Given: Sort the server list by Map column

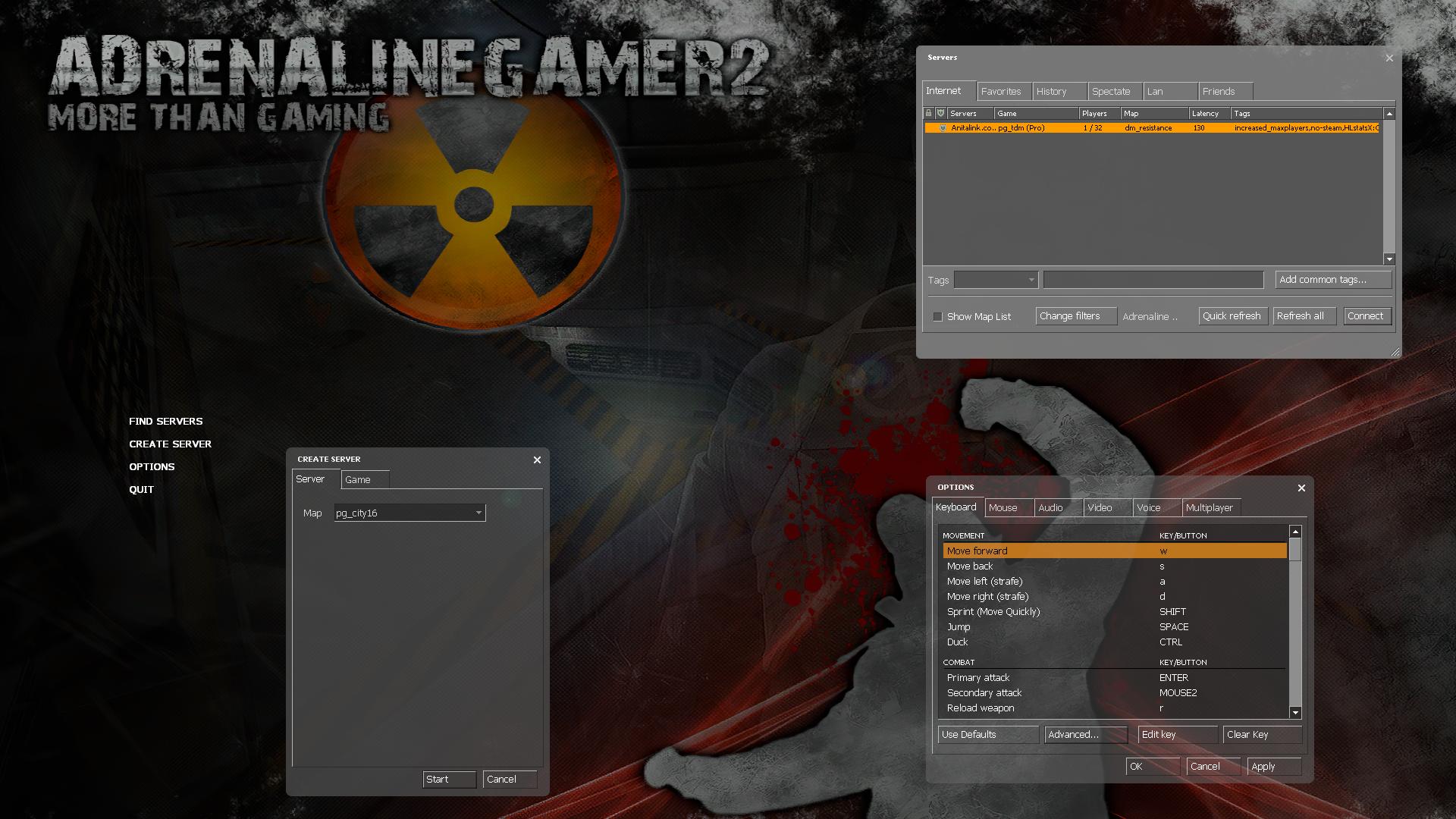Looking at the screenshot, I should pyautogui.click(x=1154, y=113).
